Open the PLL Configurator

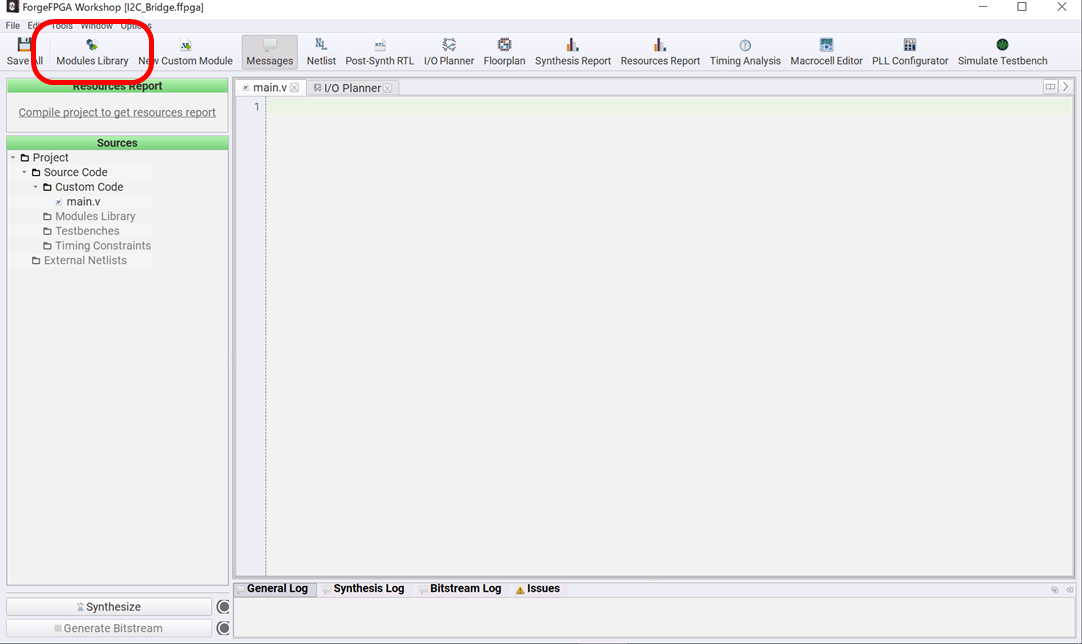[910, 52]
